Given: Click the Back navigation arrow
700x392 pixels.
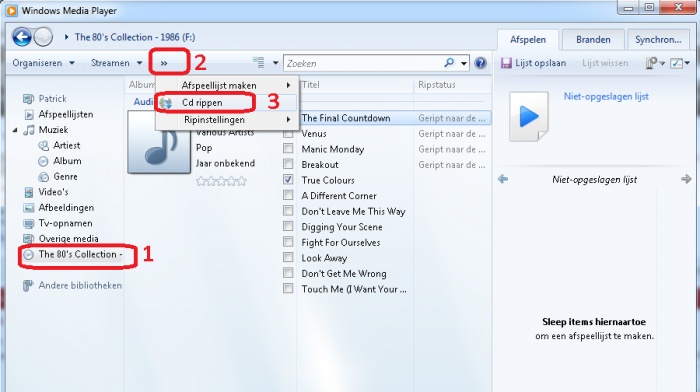Looking at the screenshot, I should point(22,37).
